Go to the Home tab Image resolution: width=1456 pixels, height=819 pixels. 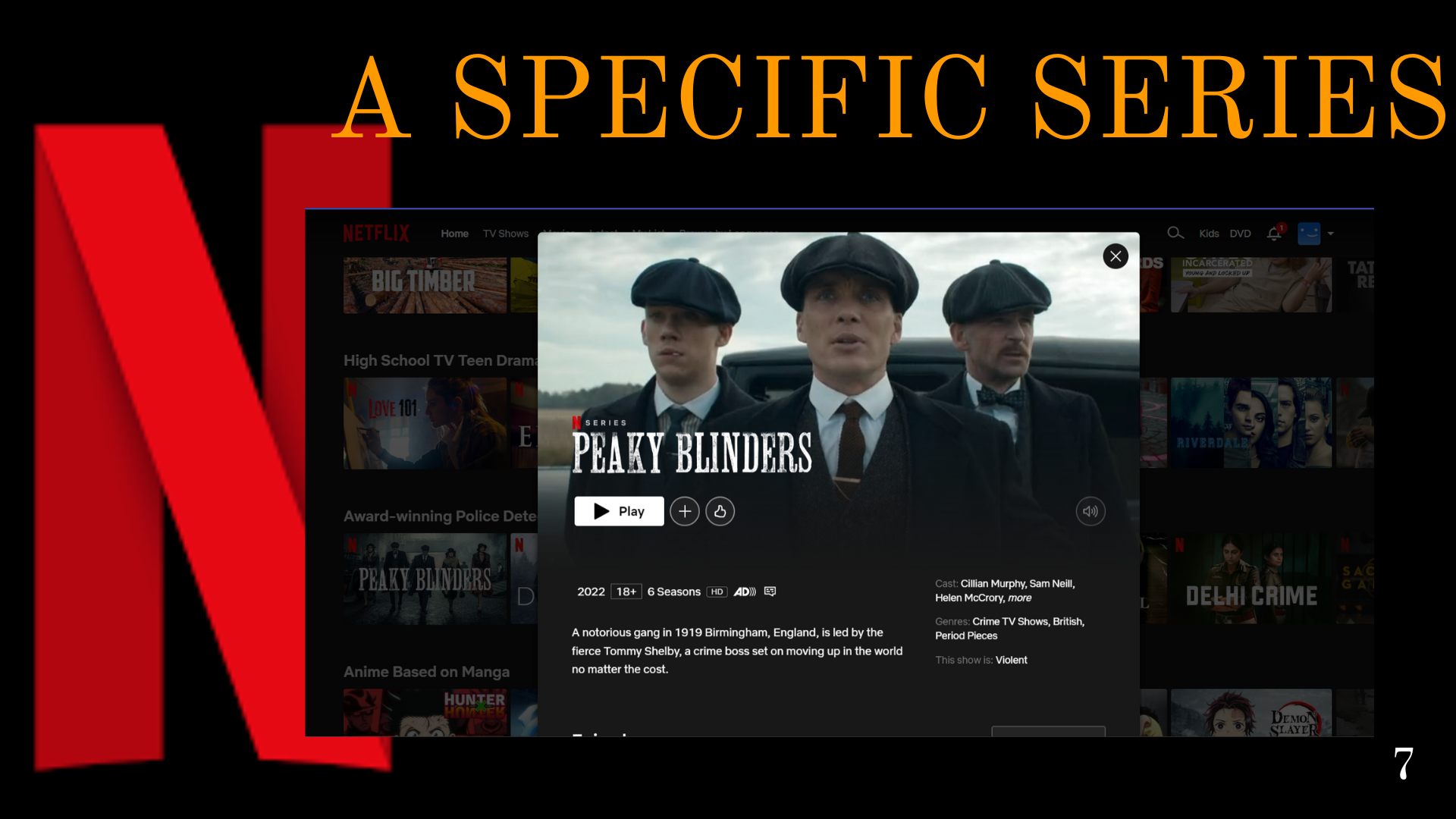click(454, 234)
